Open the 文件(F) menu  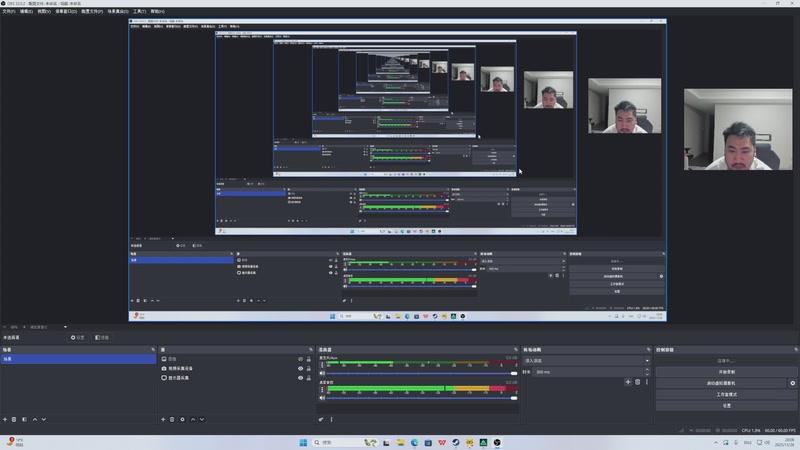9,11
